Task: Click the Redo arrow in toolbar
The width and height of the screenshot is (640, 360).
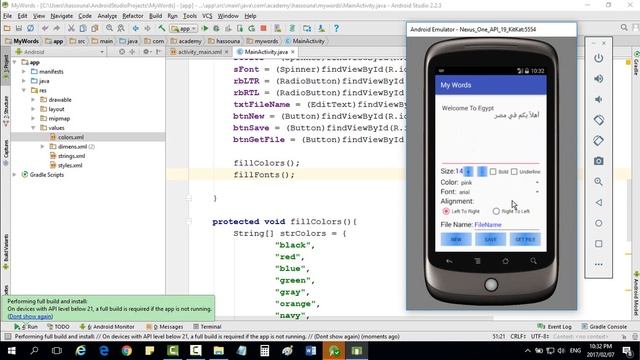Action: [x=57, y=28]
